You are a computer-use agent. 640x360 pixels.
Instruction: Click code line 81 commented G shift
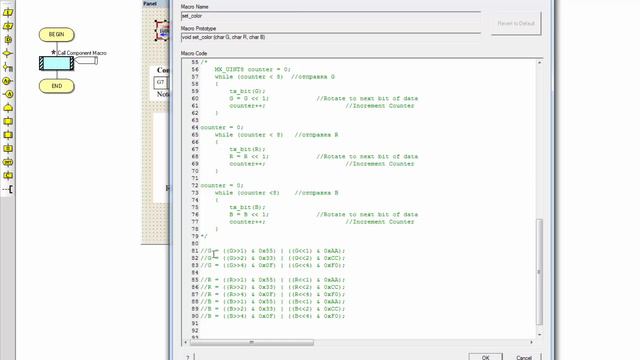click(x=273, y=251)
